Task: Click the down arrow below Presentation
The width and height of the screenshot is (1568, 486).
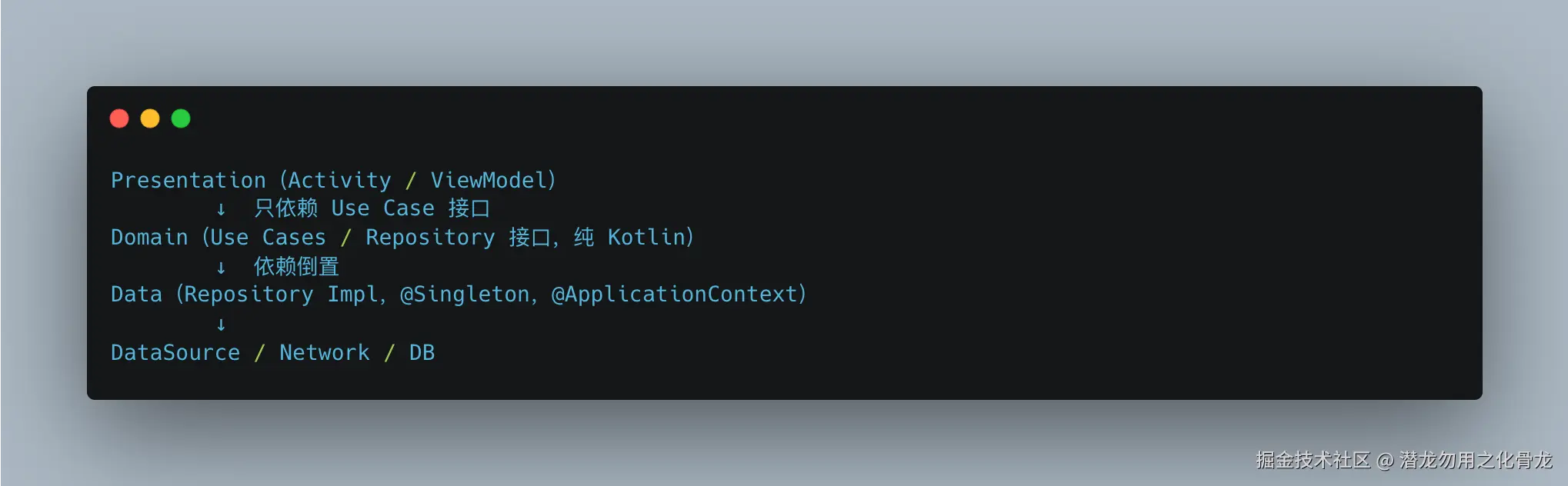Action: pyautogui.click(x=221, y=209)
